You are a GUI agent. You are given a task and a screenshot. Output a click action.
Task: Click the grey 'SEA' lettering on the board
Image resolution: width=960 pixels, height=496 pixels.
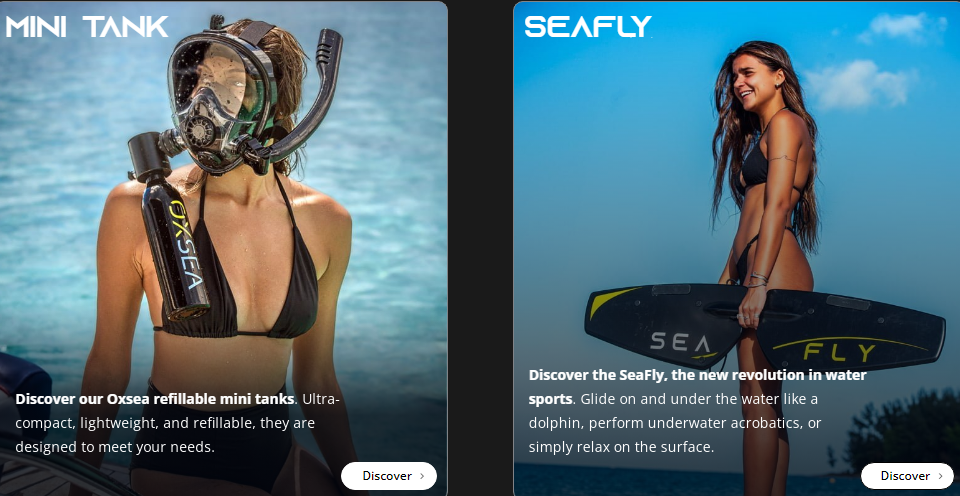680,342
